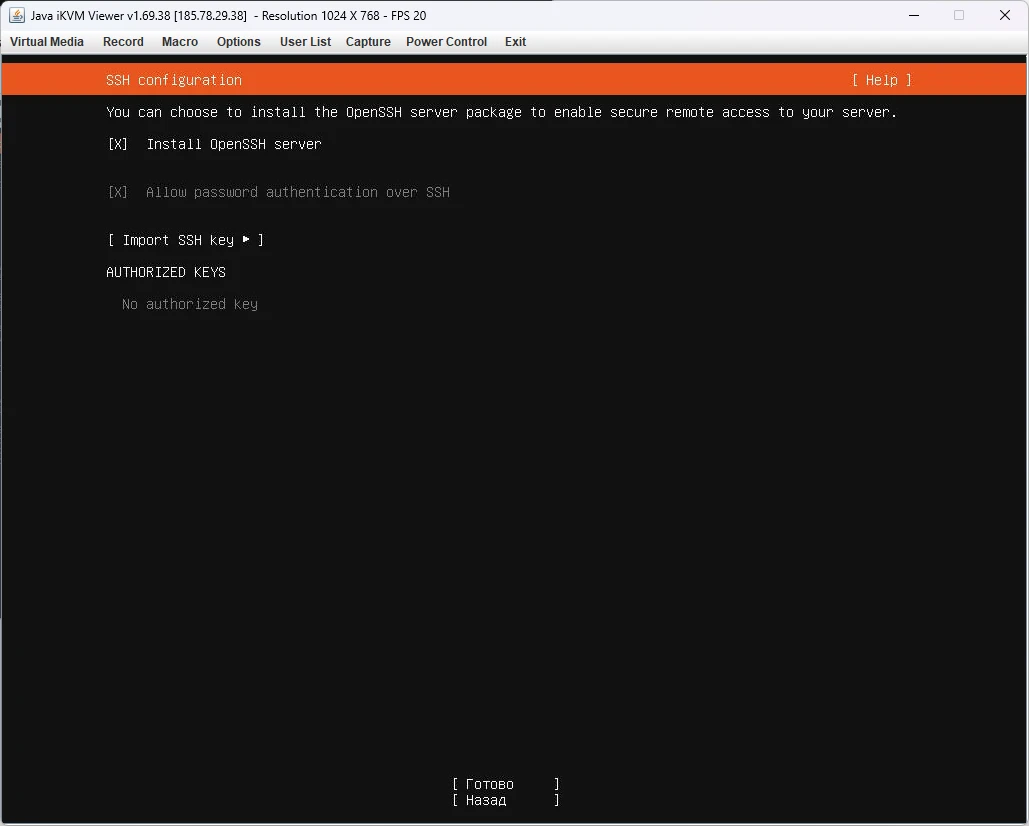The width and height of the screenshot is (1029, 826).
Task: Open the Record menu
Action: coord(123,42)
